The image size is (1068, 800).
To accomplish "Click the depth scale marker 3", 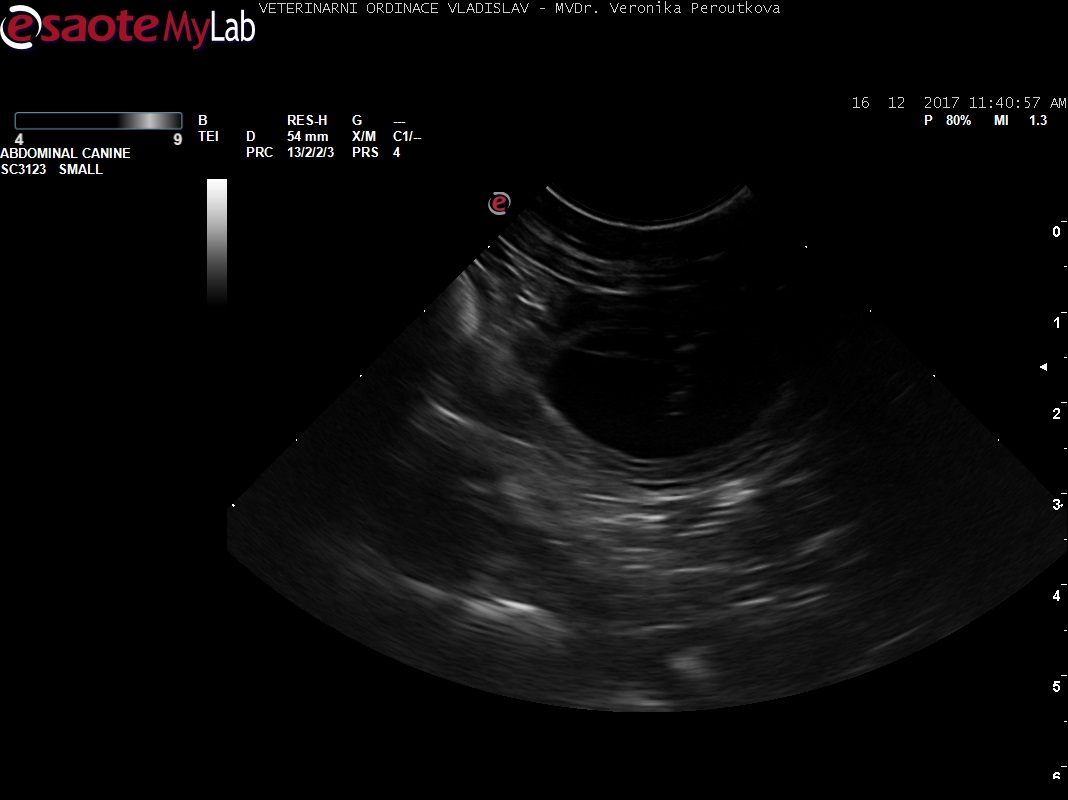I will (x=1057, y=504).
